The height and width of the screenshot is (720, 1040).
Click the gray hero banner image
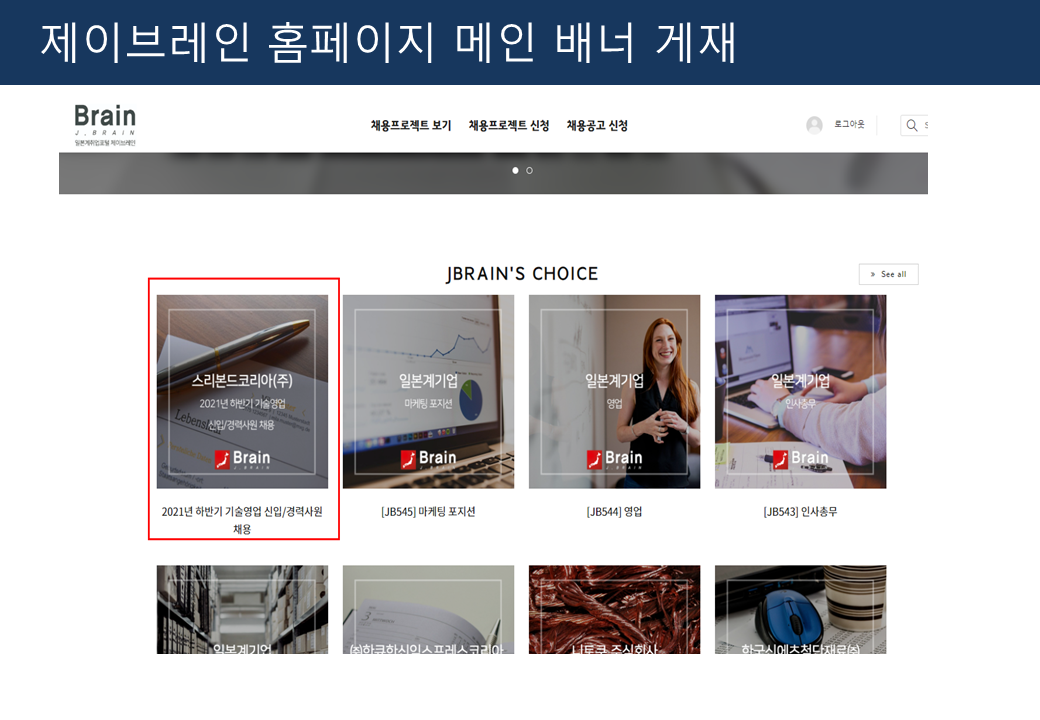point(493,173)
